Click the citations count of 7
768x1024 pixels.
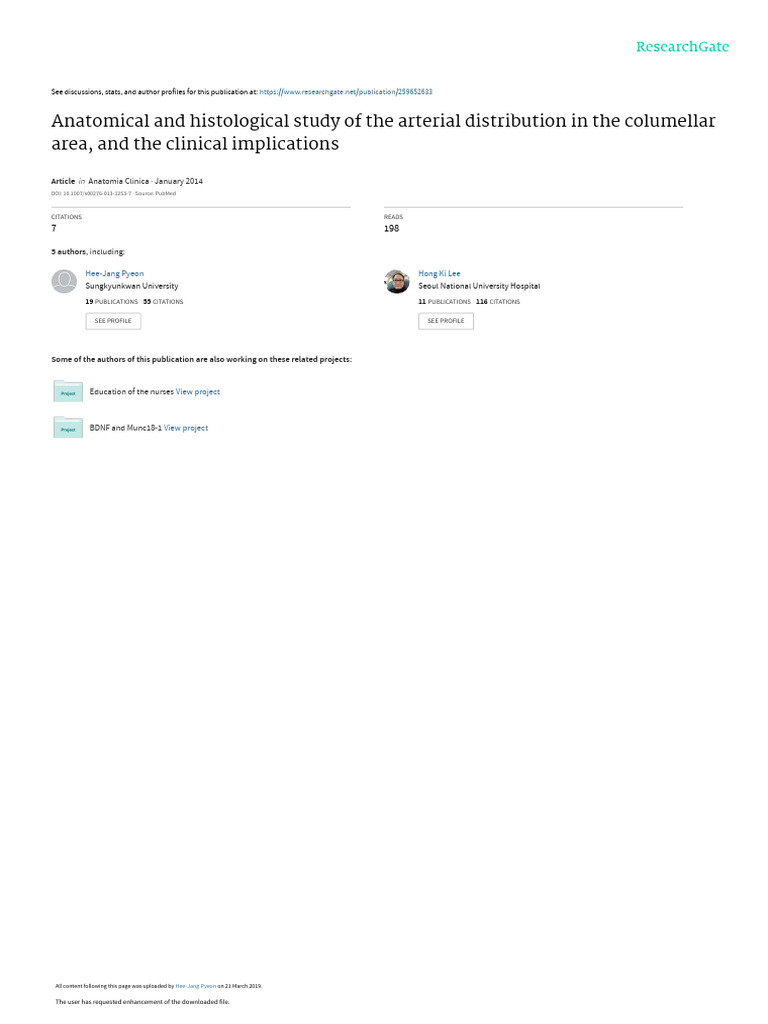(54, 229)
